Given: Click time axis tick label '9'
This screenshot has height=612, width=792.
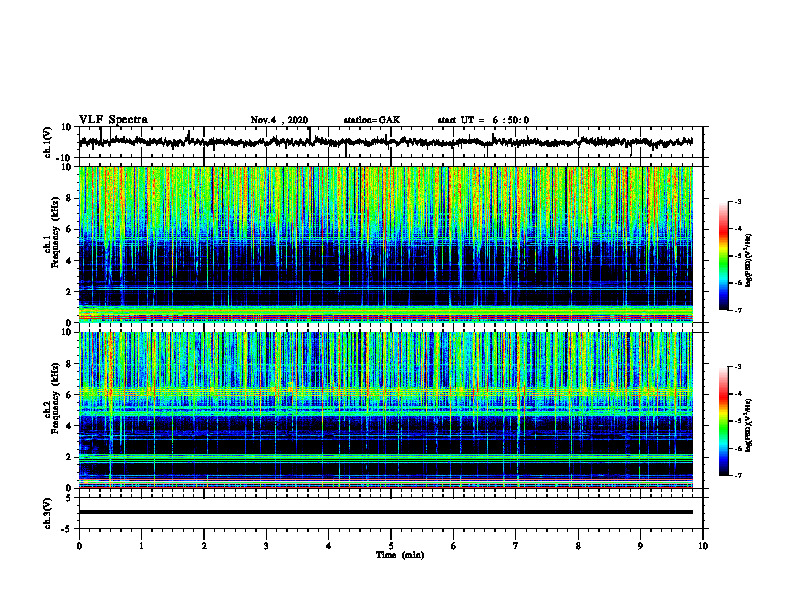Looking at the screenshot, I should tap(640, 546).
